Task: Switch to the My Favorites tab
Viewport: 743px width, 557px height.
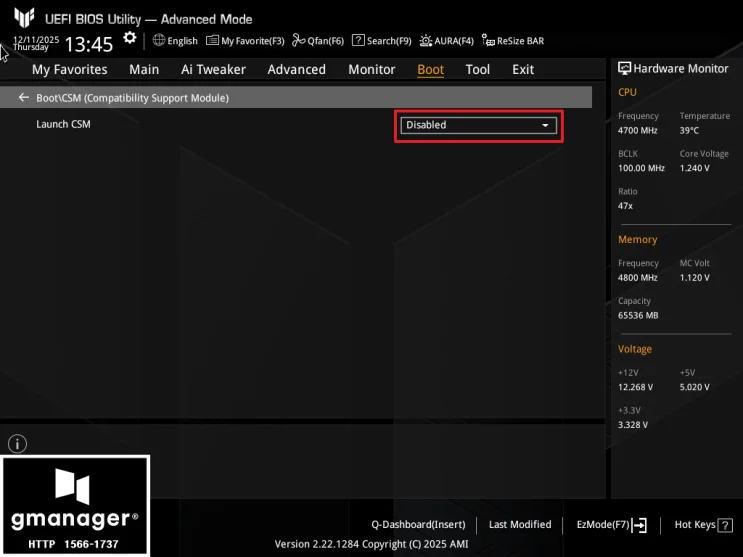Action: coord(70,70)
